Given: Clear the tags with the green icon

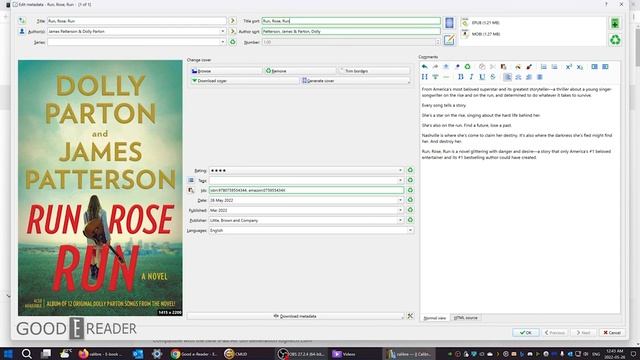Looking at the screenshot, I should click(x=410, y=180).
